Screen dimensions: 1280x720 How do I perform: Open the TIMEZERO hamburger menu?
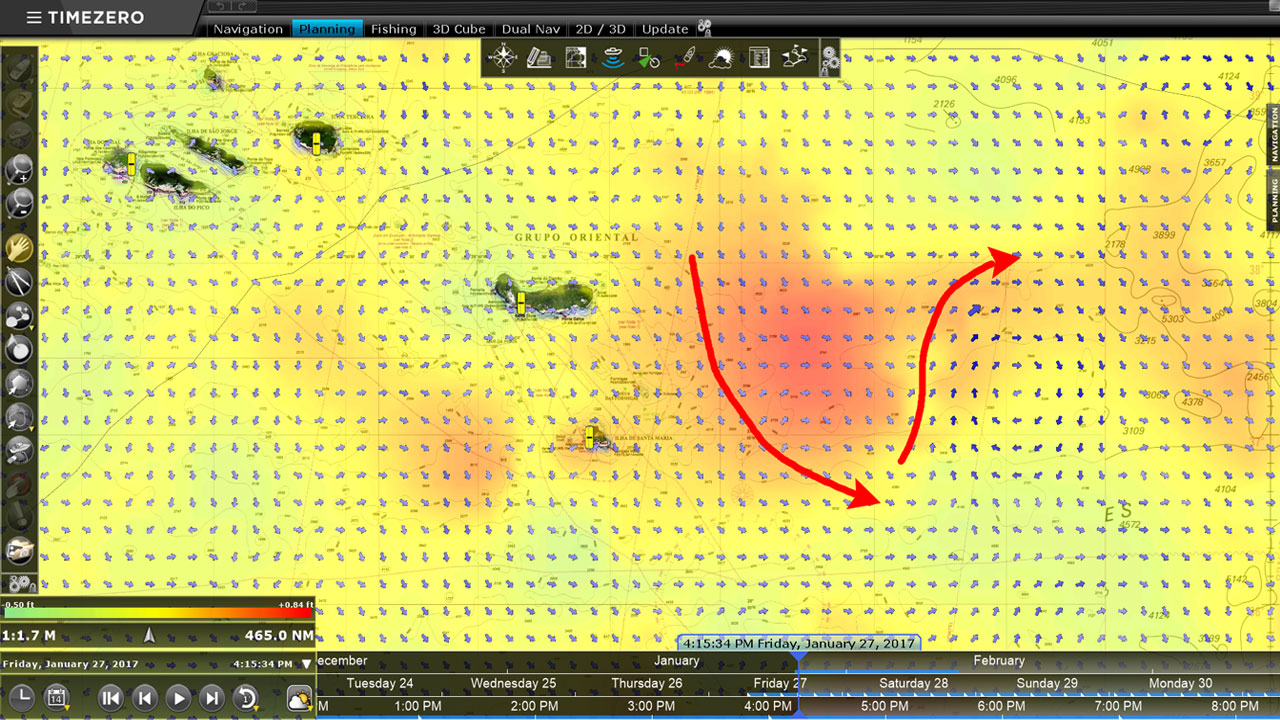click(x=34, y=18)
